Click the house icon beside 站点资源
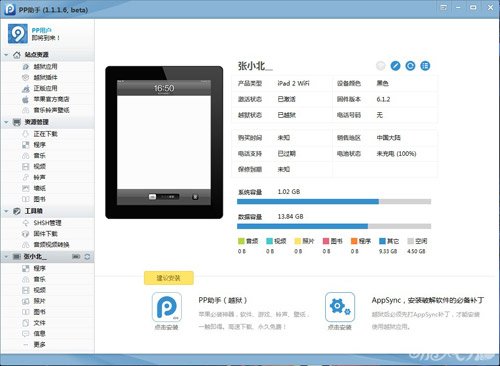Image resolution: width=500 pixels, height=366 pixels. [x=17, y=55]
